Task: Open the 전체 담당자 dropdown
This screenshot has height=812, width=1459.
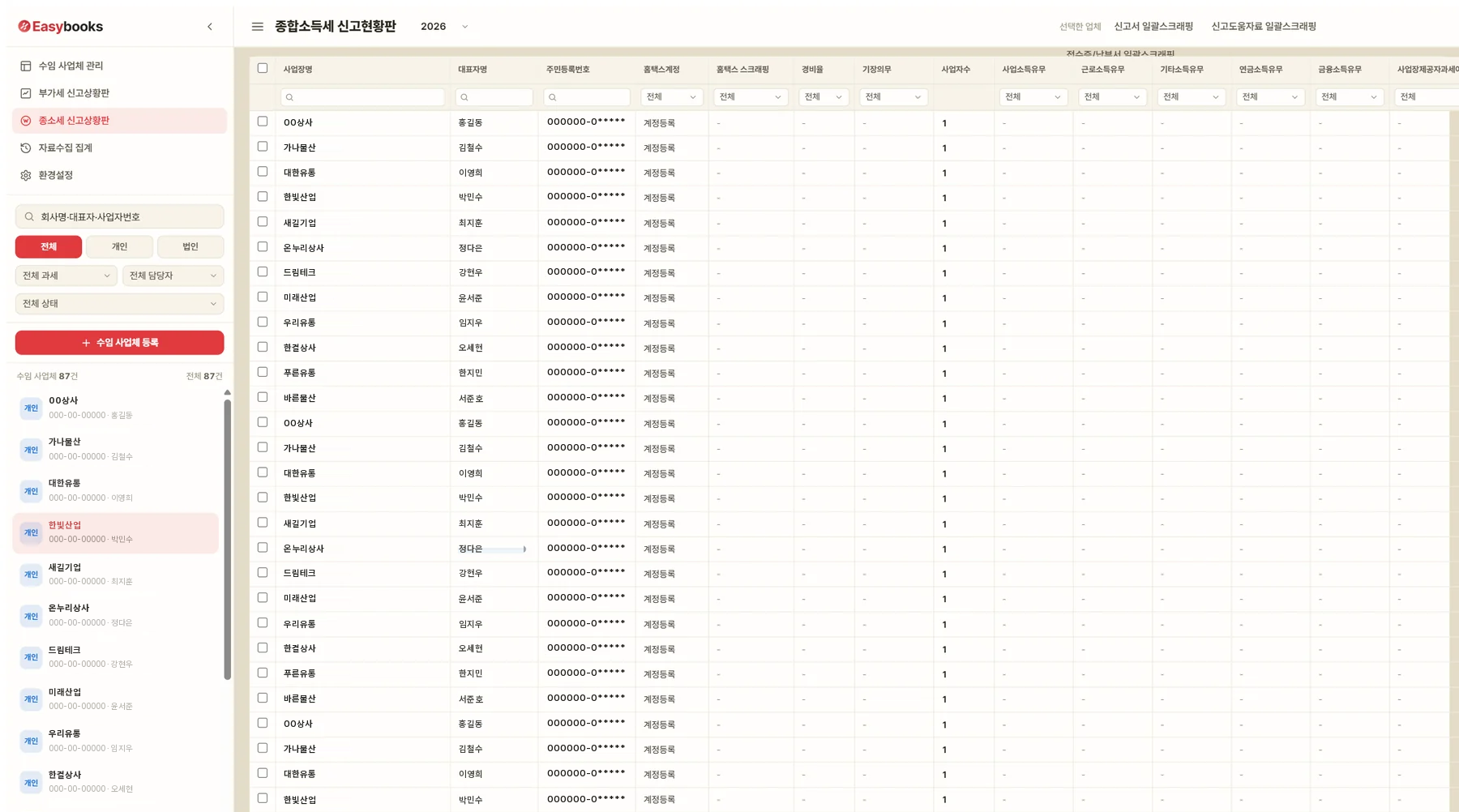Action: 173,276
